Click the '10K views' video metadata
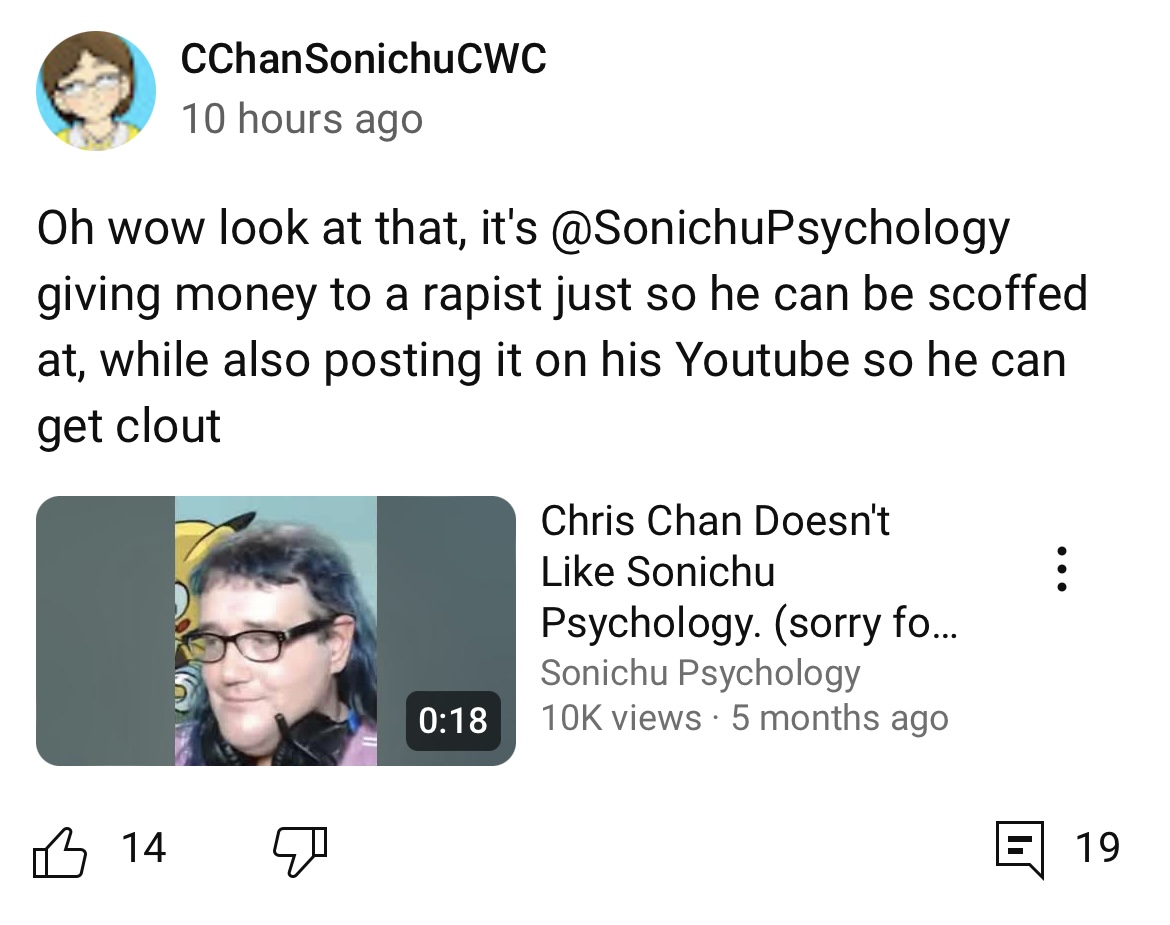Screen dimensions: 1170x925 tap(621, 718)
